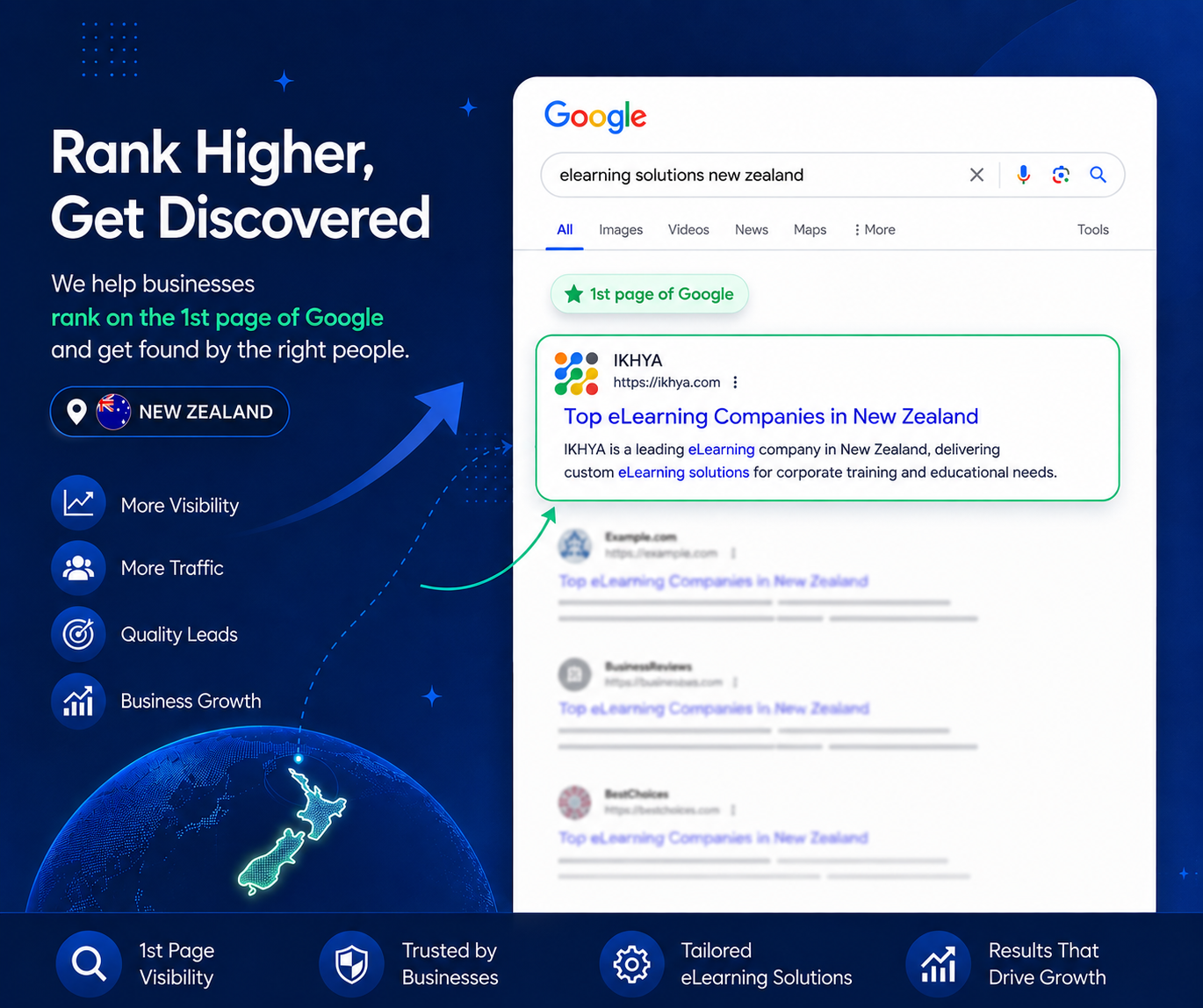
Task: Click the Quality Leads target icon
Action: coord(78,634)
